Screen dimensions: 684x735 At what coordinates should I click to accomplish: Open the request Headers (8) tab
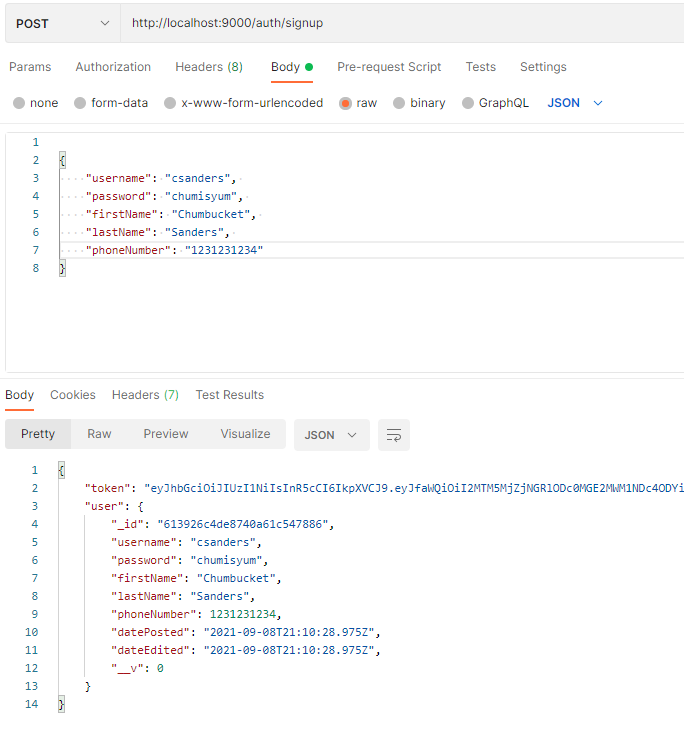click(x=209, y=67)
